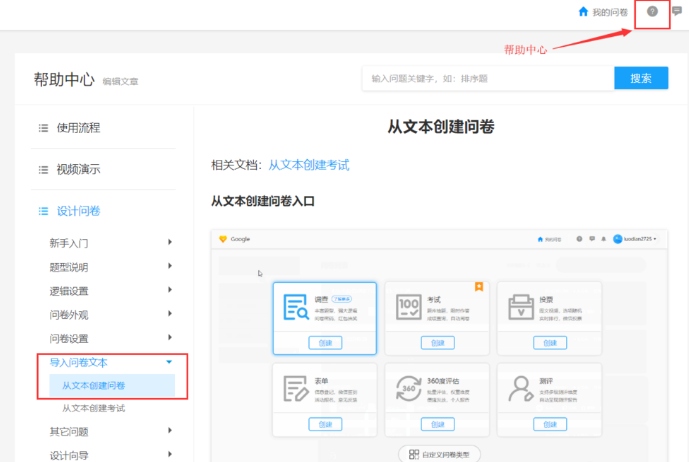Open the 使用流程 section
Viewport: 689px width, 462px height.
(x=78, y=128)
